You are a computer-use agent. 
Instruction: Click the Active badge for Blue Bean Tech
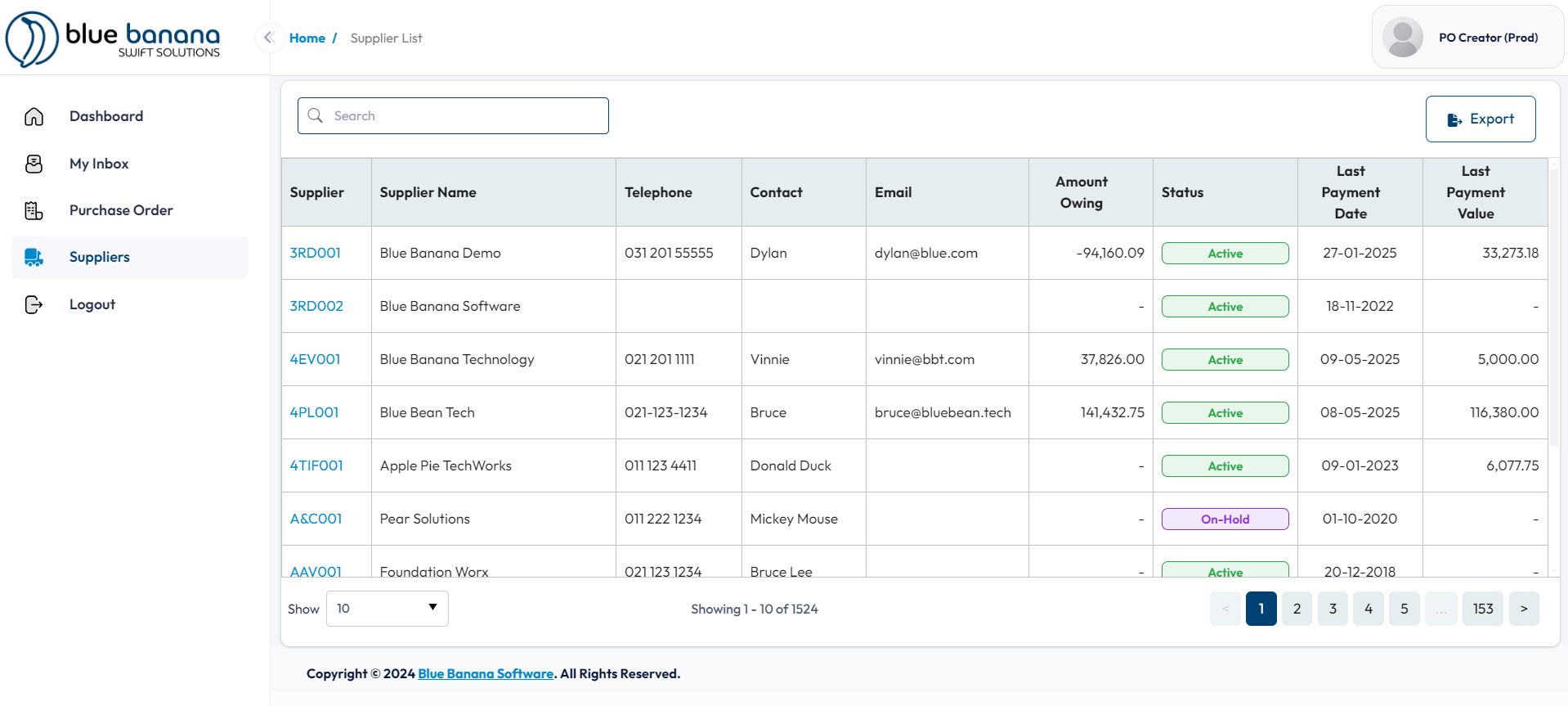coord(1225,412)
